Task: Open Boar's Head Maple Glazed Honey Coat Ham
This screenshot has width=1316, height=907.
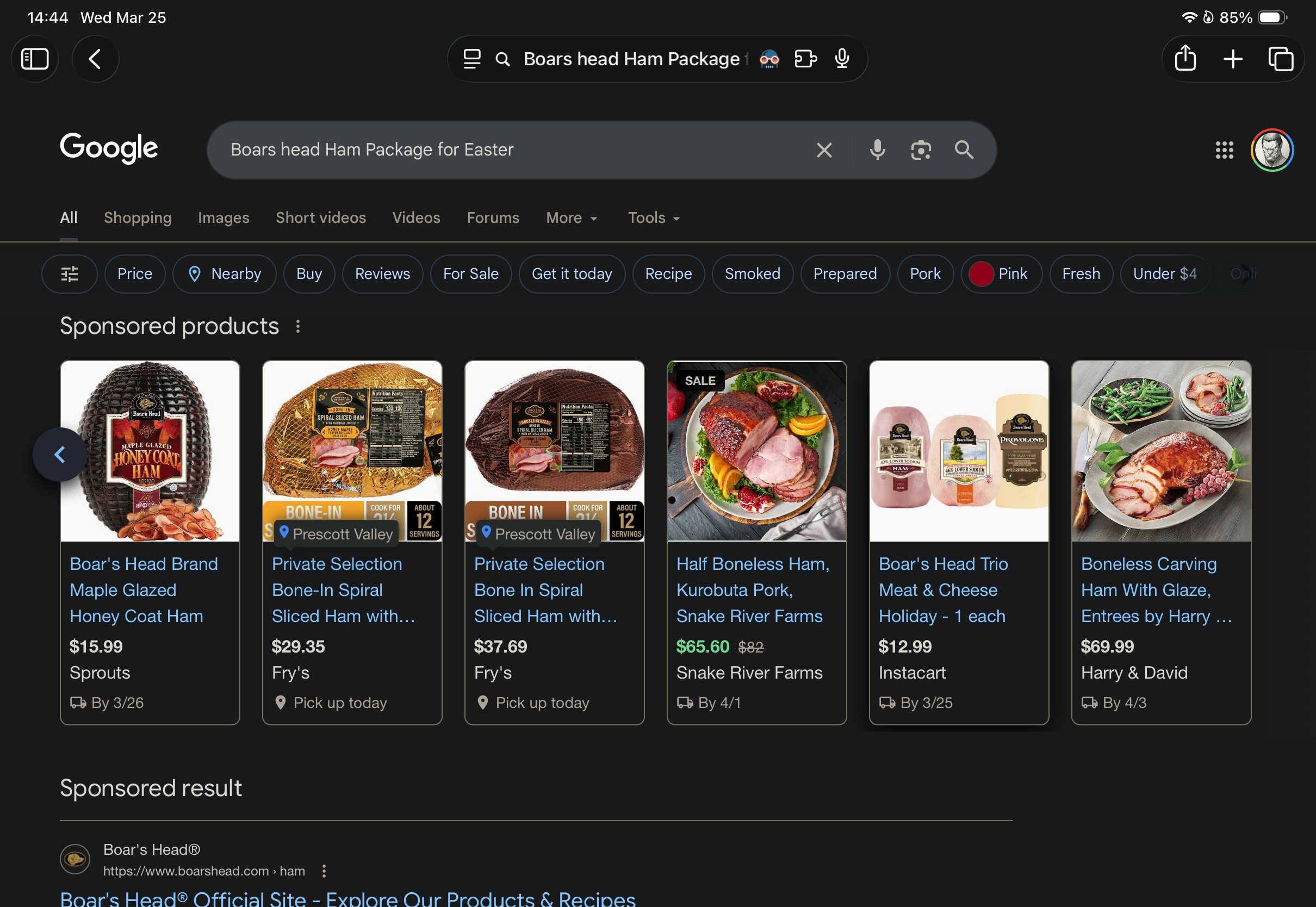Action: (144, 590)
